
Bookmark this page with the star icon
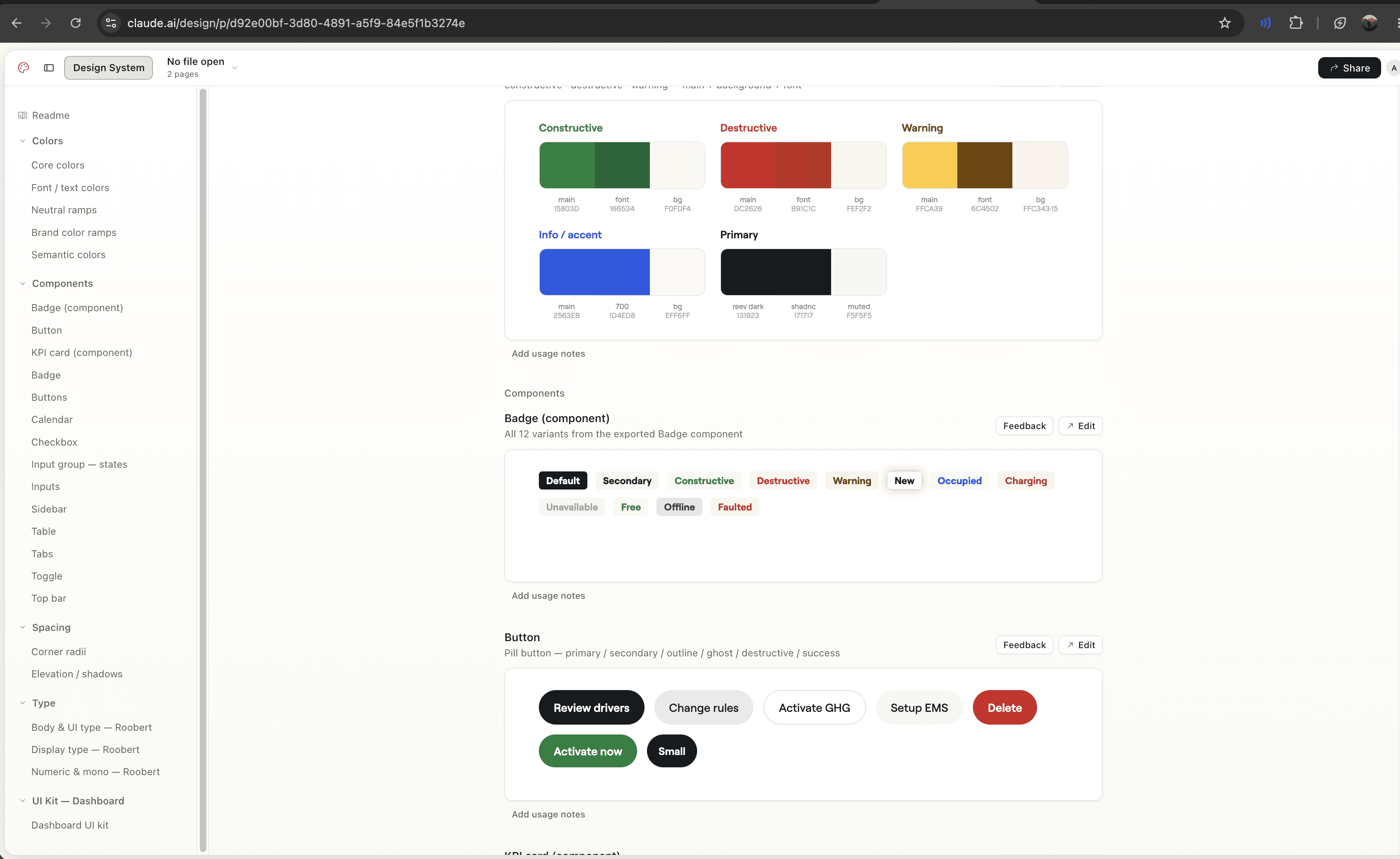pos(1224,23)
